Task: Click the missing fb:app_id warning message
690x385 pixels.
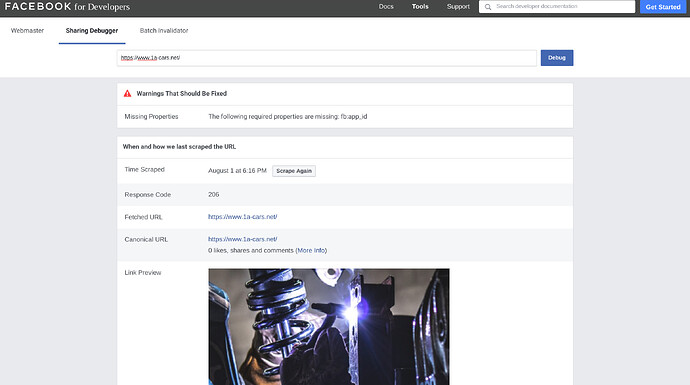Action: point(287,116)
